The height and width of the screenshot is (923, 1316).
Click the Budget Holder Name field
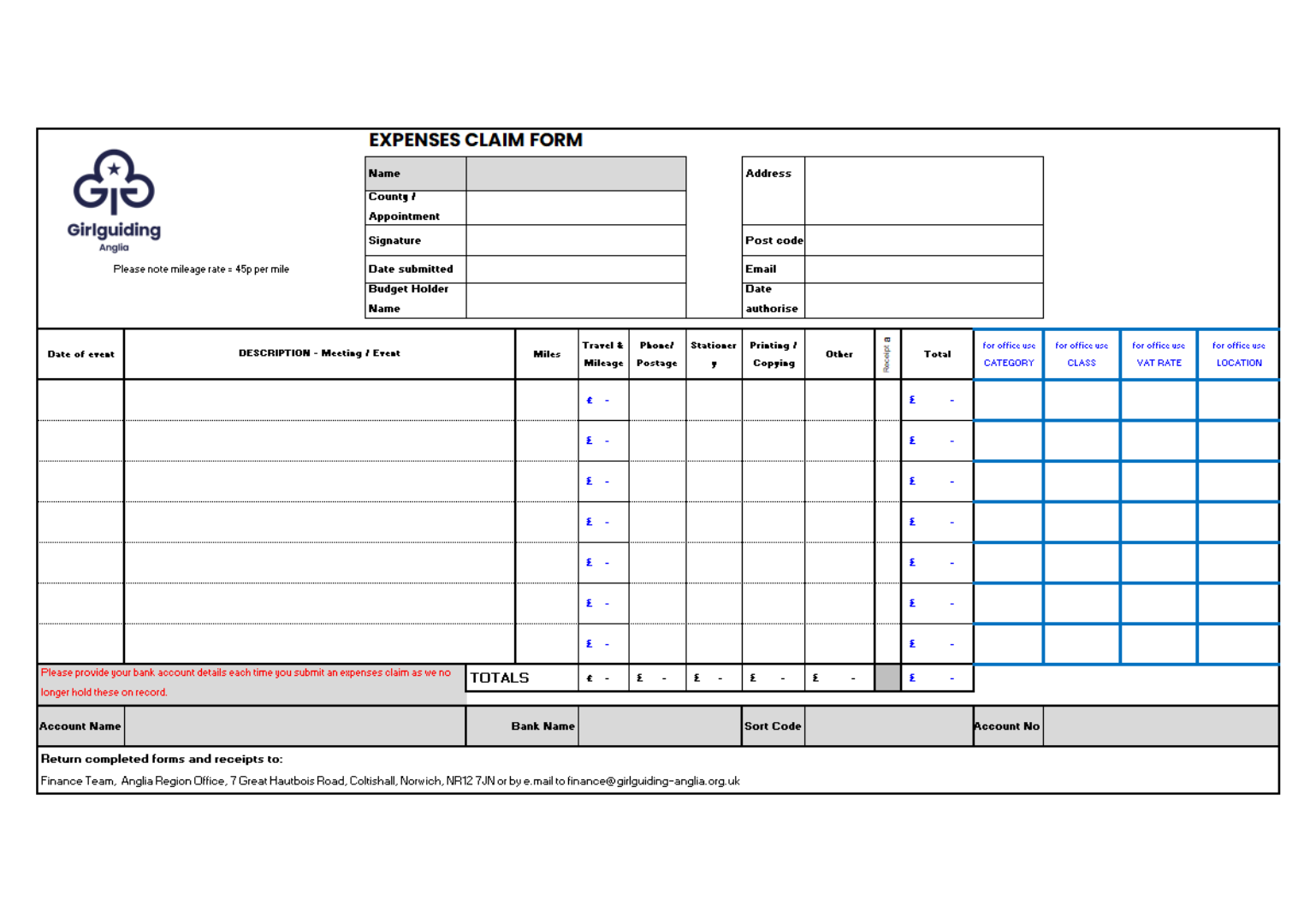point(576,299)
